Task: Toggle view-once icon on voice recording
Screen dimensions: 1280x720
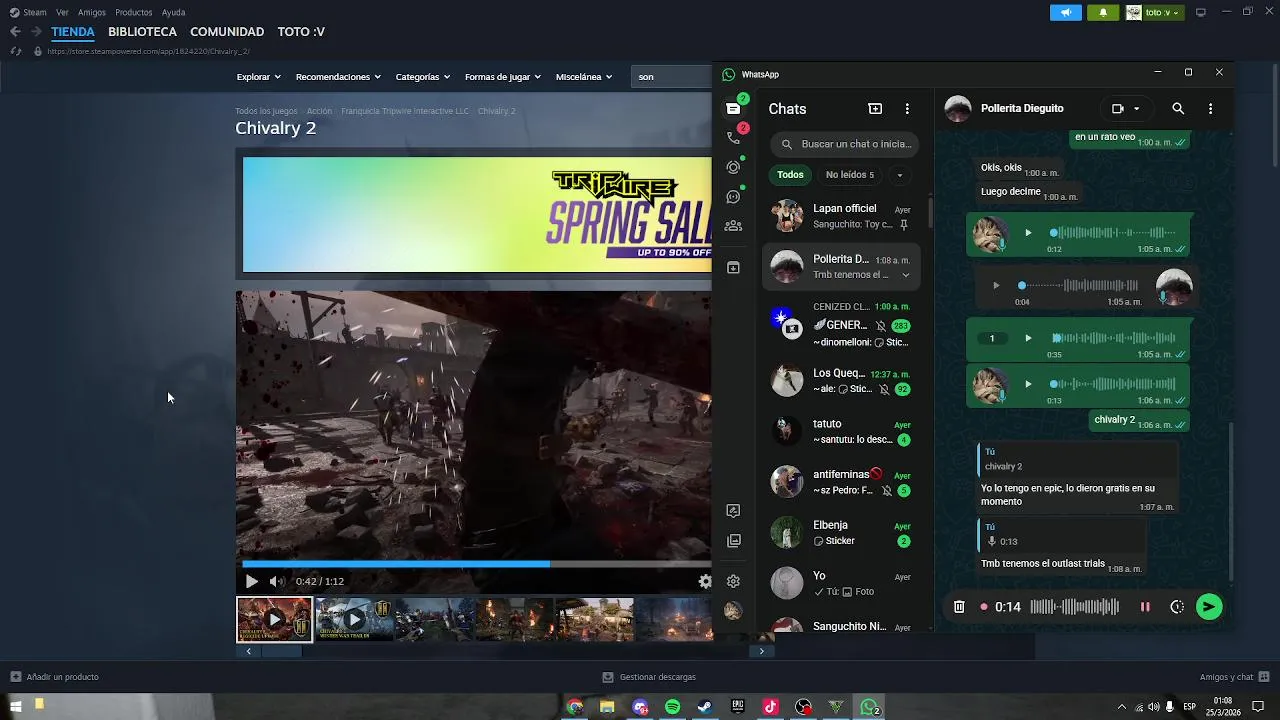Action: coord(1177,607)
